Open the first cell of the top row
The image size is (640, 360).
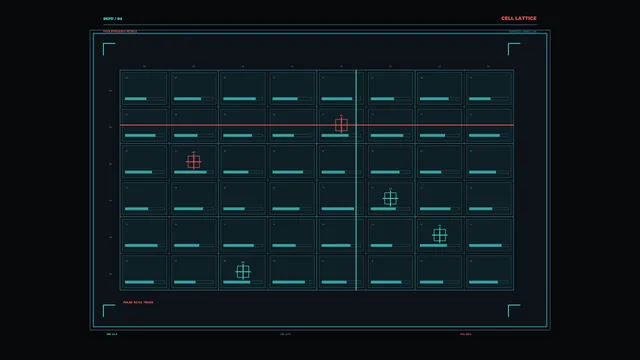click(x=144, y=88)
